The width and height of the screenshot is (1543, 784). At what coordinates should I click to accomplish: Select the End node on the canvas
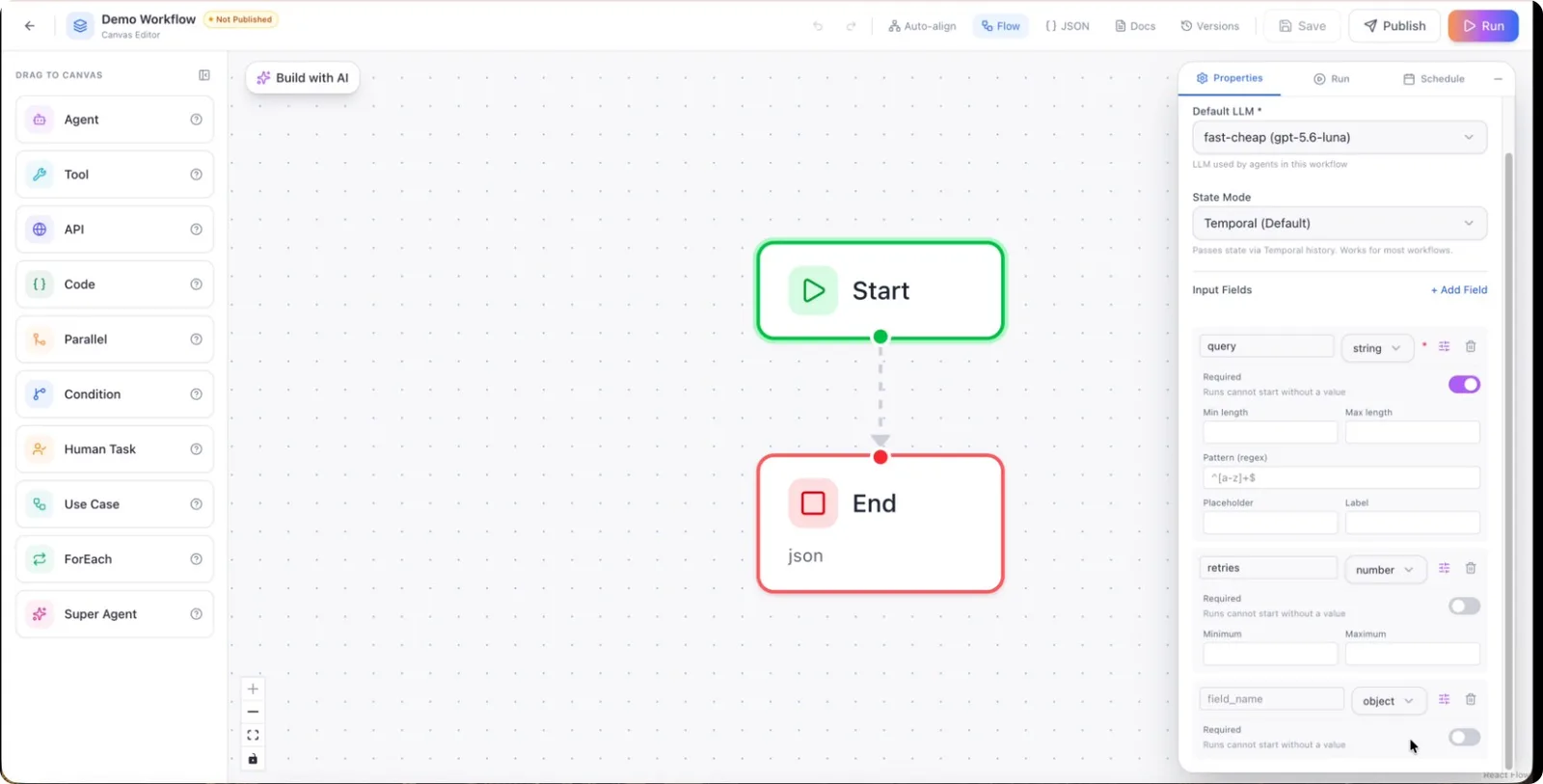(880, 524)
